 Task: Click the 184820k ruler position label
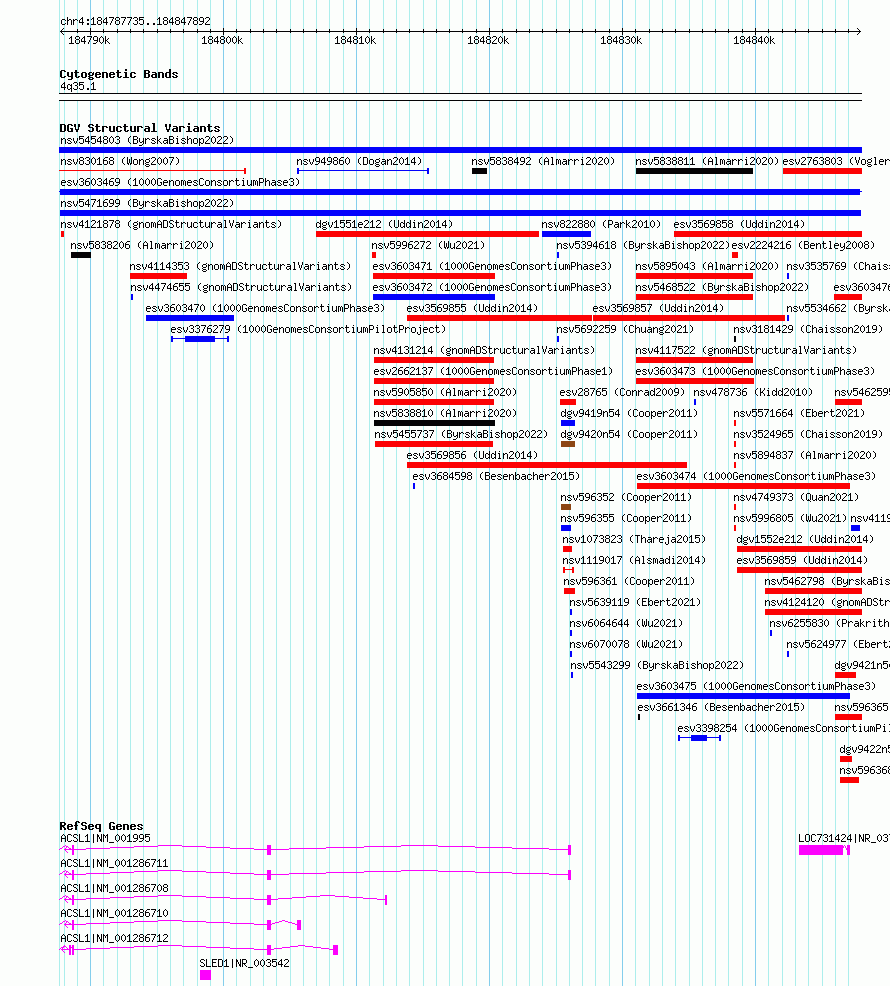(x=488, y=40)
